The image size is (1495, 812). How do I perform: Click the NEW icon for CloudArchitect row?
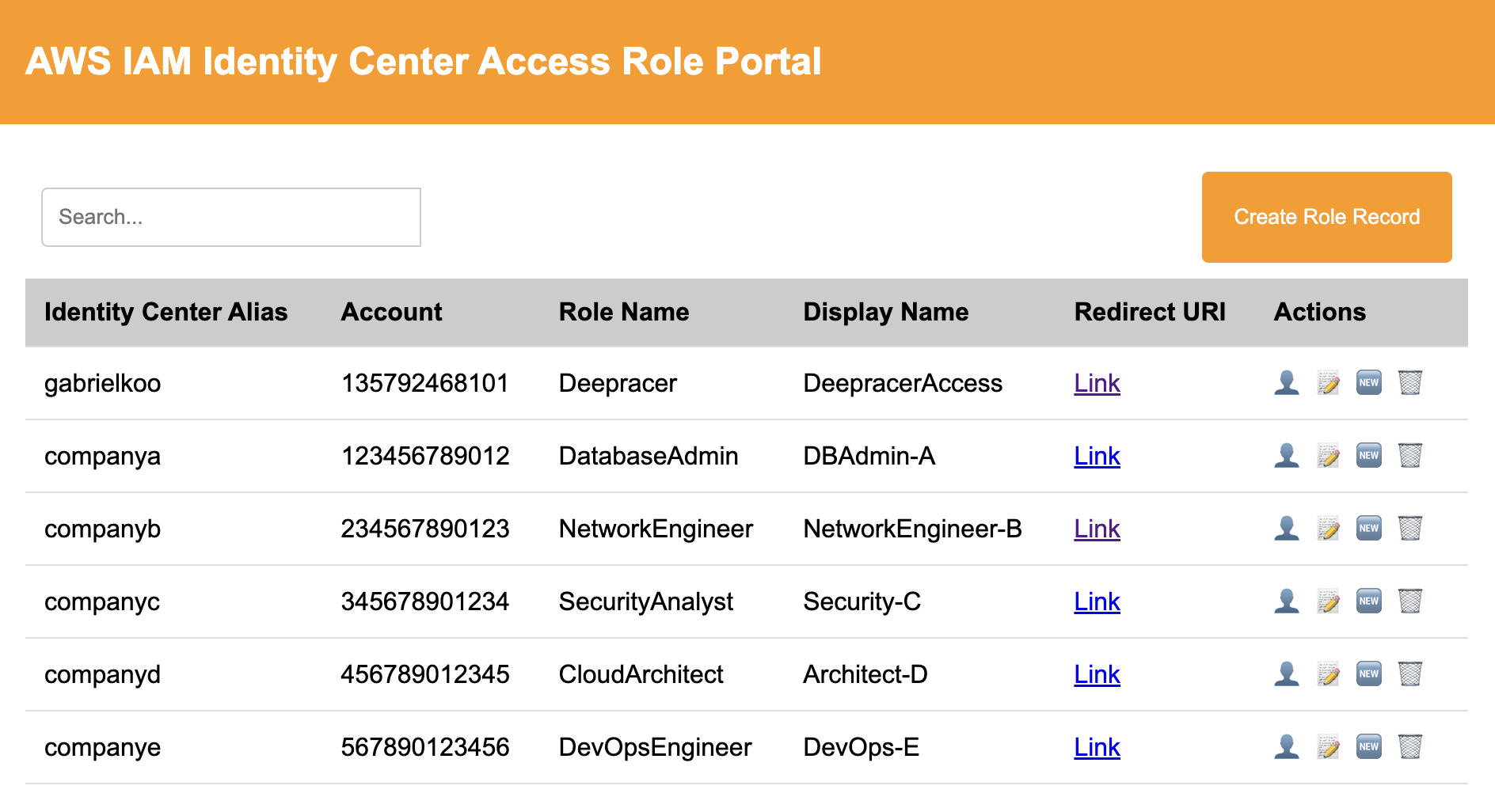[x=1369, y=674]
